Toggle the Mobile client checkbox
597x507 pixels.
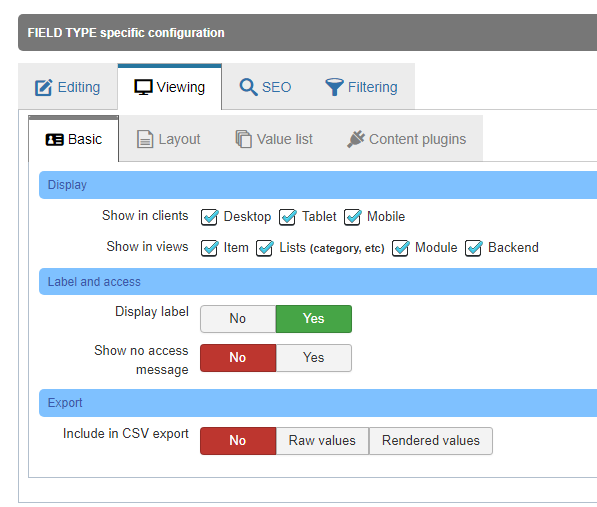point(353,217)
